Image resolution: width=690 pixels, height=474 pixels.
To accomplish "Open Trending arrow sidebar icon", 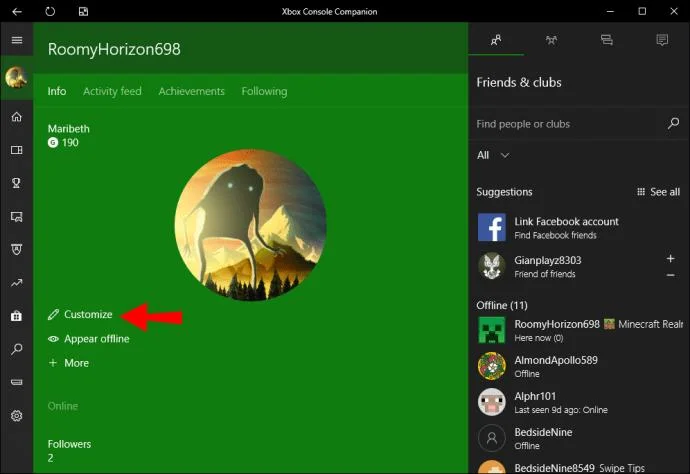I will (x=17, y=283).
